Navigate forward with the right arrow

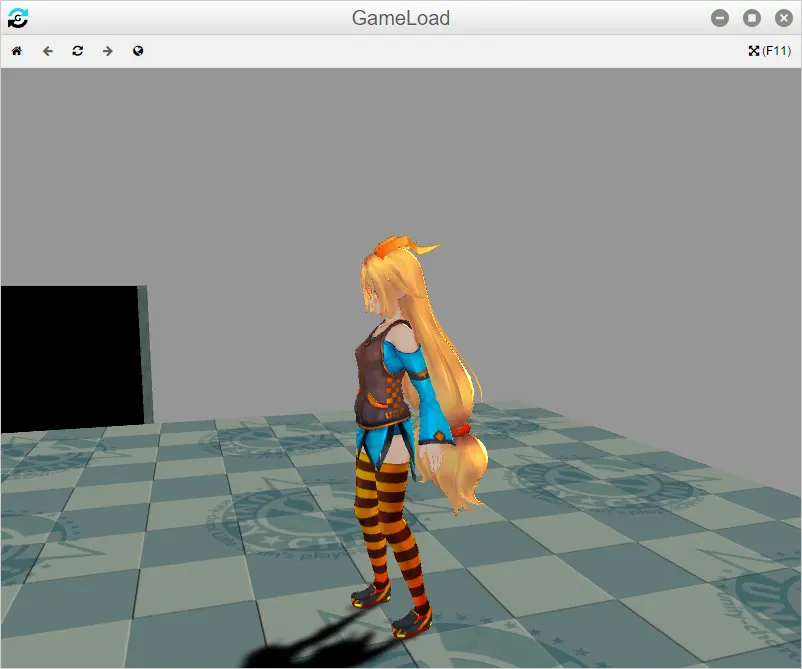107,51
